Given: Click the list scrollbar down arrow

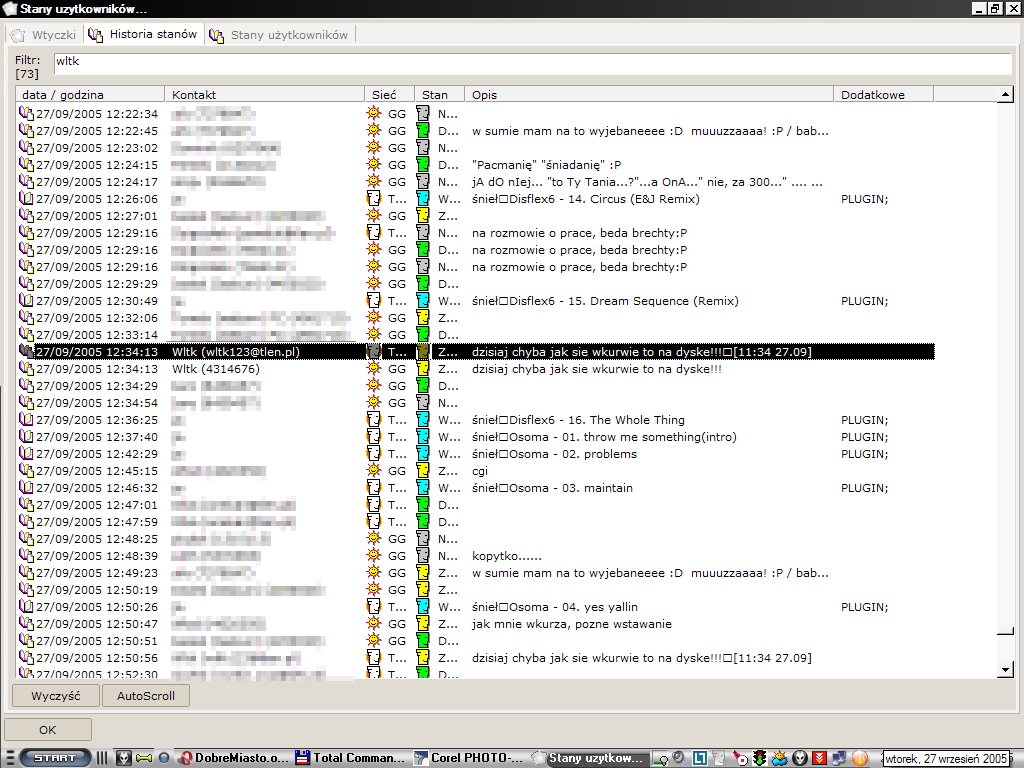Looking at the screenshot, I should (x=1006, y=669).
